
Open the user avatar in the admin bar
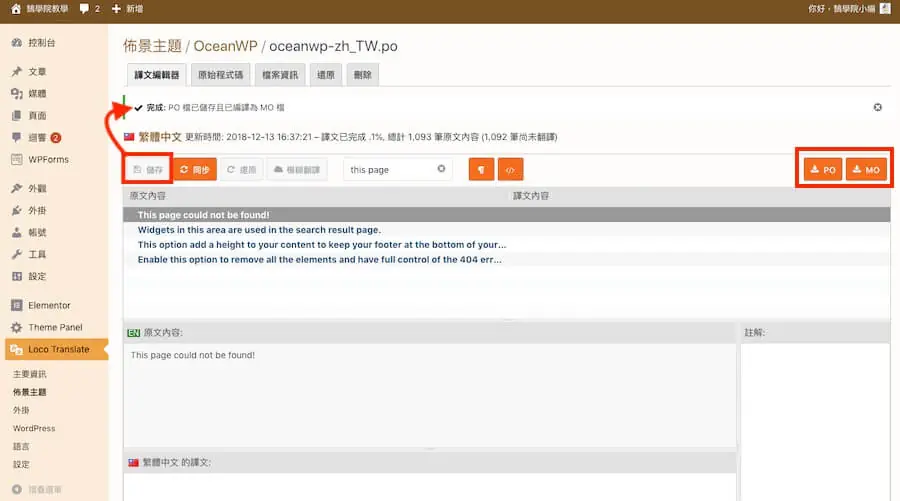tap(885, 9)
